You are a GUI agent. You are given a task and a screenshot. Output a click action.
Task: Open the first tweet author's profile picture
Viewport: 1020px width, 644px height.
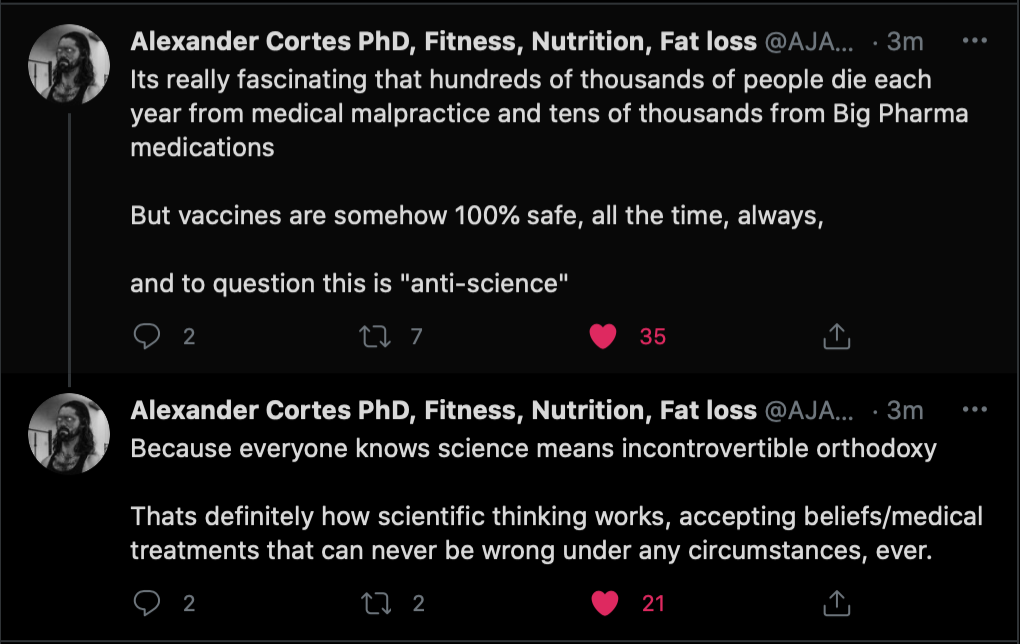click(x=68, y=64)
